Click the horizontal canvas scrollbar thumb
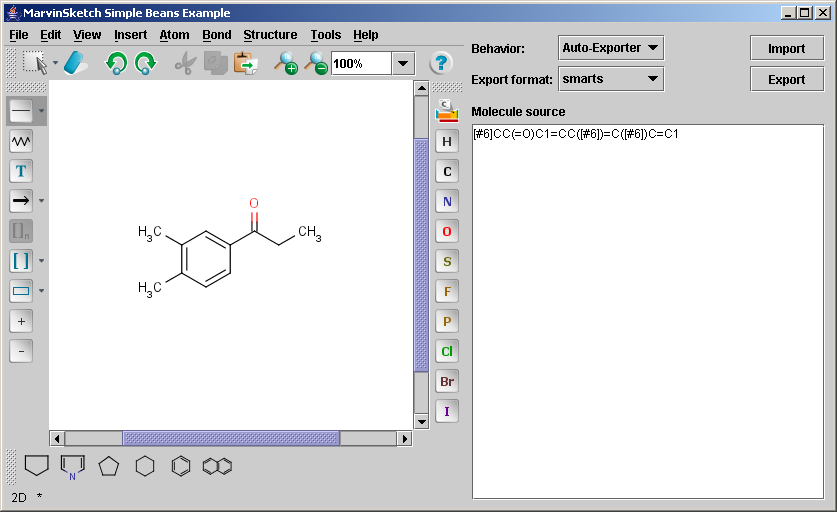 click(231, 438)
